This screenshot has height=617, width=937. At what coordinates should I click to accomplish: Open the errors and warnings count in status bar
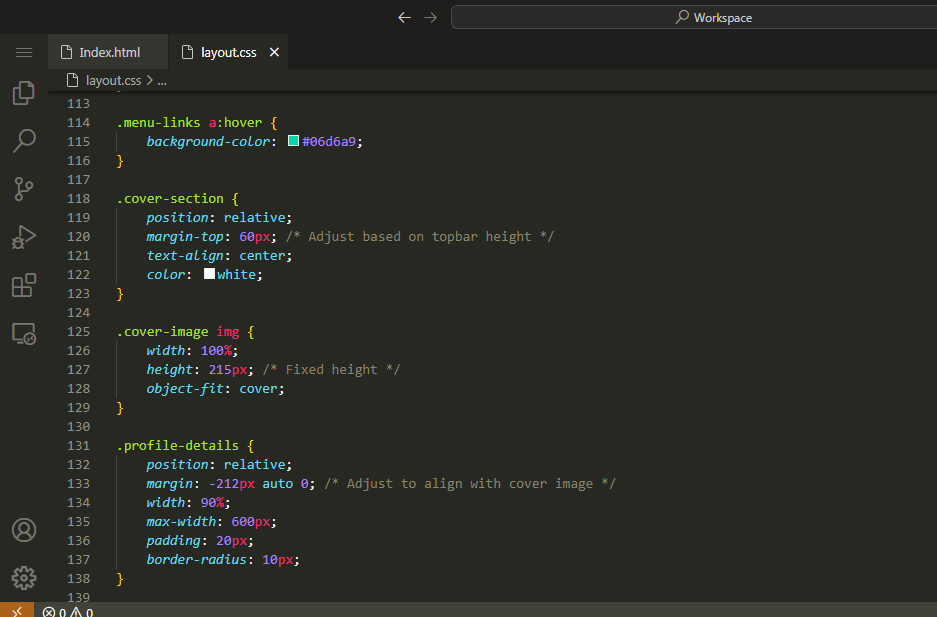[68, 612]
